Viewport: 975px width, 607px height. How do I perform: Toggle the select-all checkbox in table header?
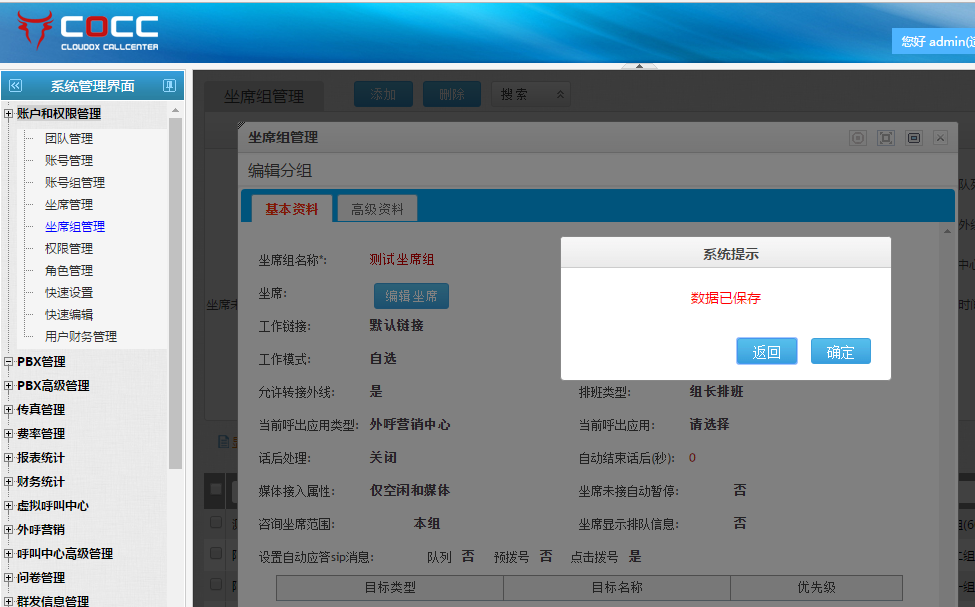[216, 489]
